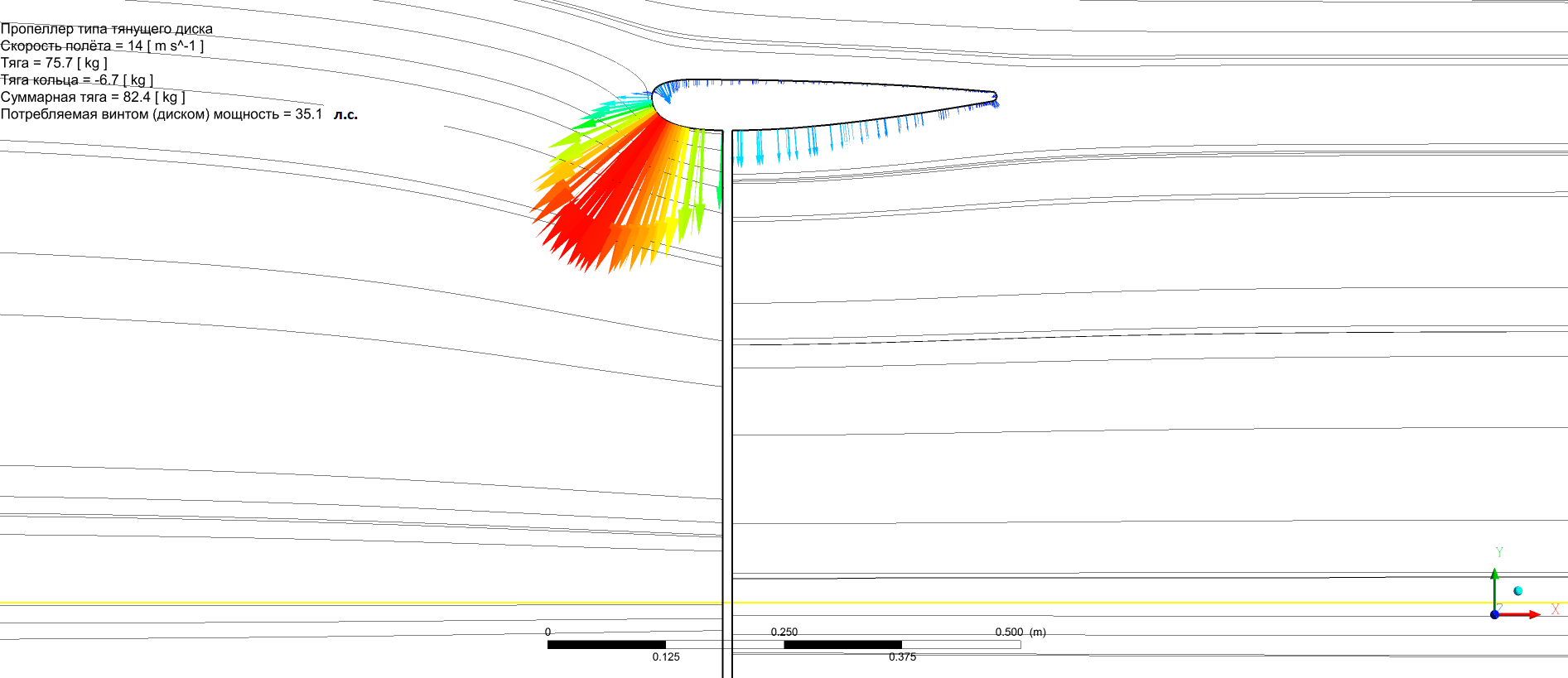The image size is (1568, 678).
Task: Click the '0.500 (m)' scale label
Action: pos(1020,632)
